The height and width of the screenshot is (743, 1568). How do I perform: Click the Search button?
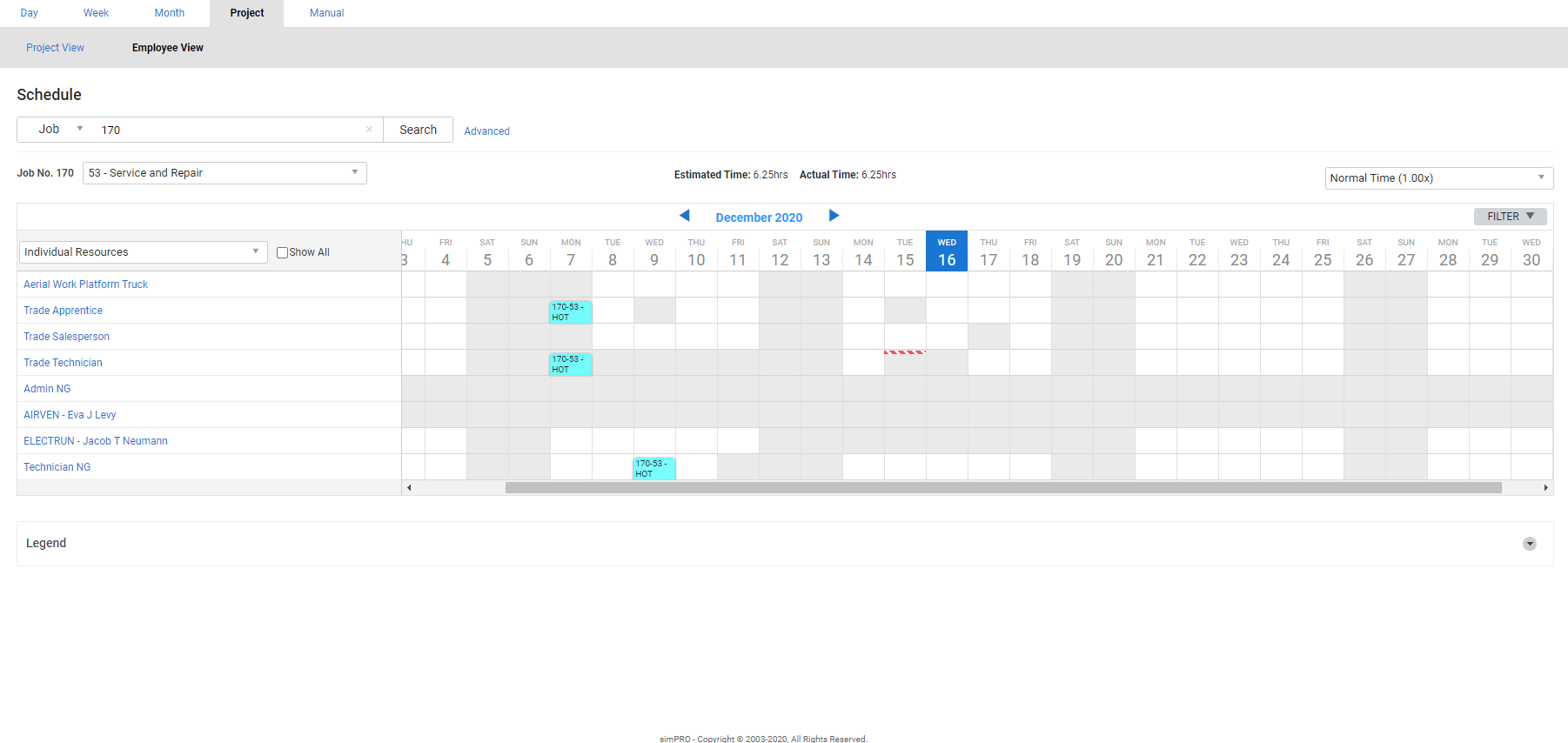(419, 130)
